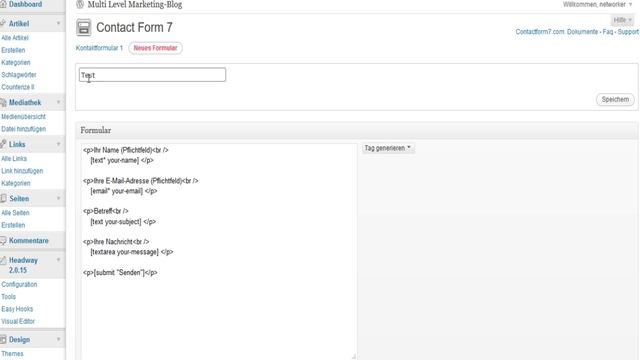Collapse the Design menu section
Viewport: 640px width, 360px height.
point(58,339)
